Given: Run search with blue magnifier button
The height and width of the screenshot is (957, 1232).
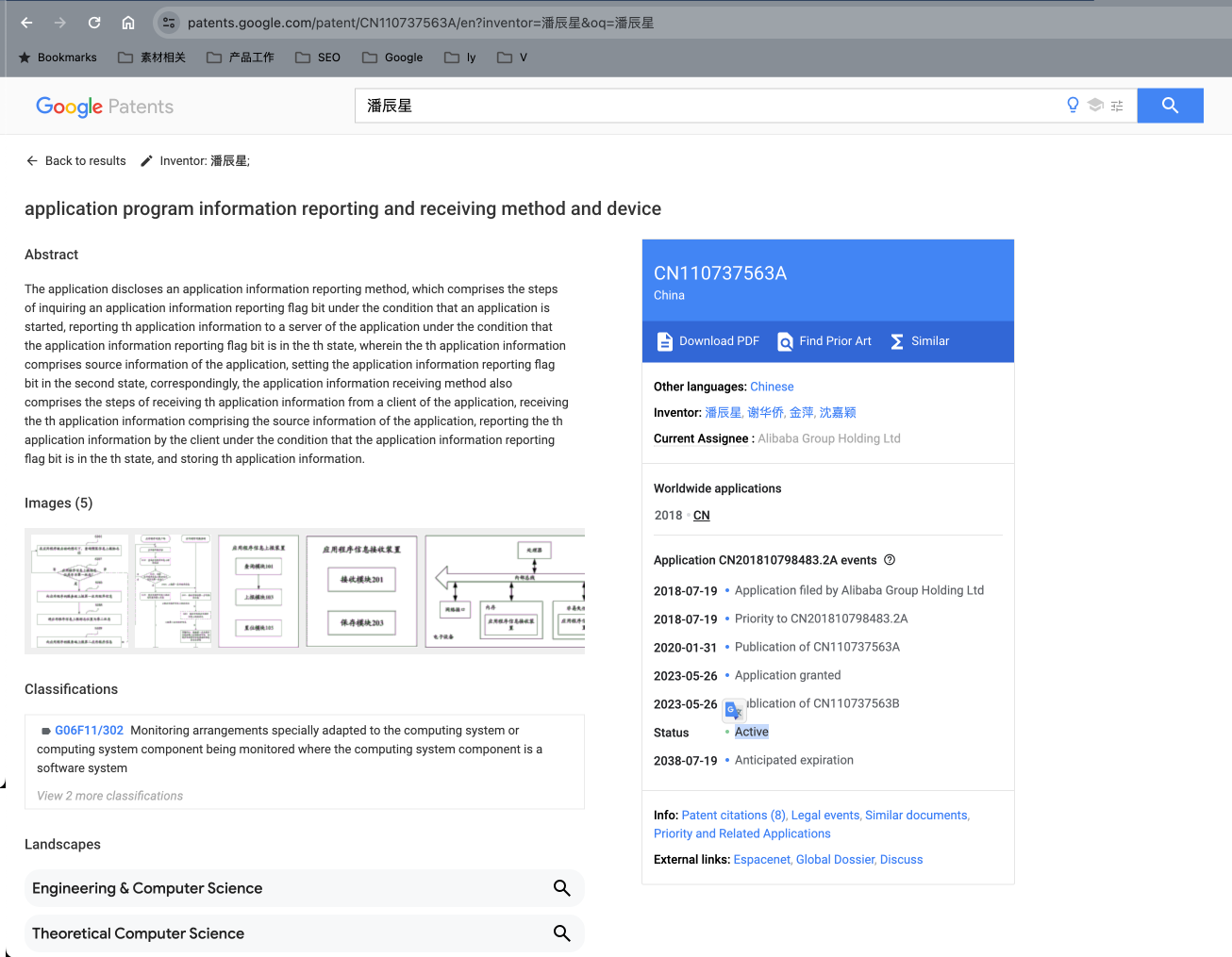Looking at the screenshot, I should click(x=1171, y=106).
